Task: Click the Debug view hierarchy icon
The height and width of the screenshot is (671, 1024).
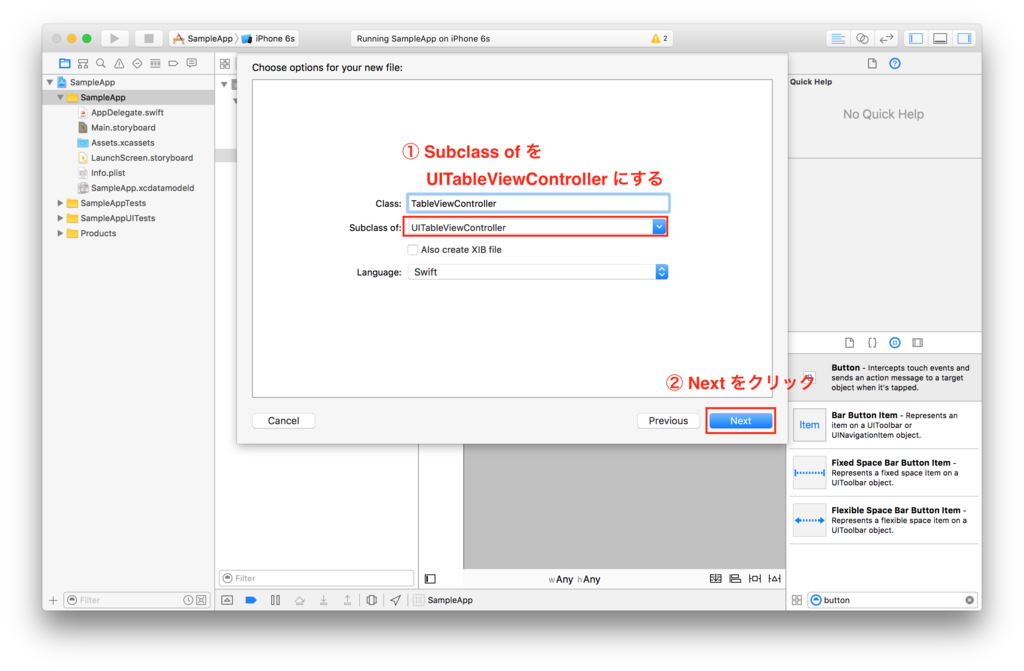Action: [372, 600]
